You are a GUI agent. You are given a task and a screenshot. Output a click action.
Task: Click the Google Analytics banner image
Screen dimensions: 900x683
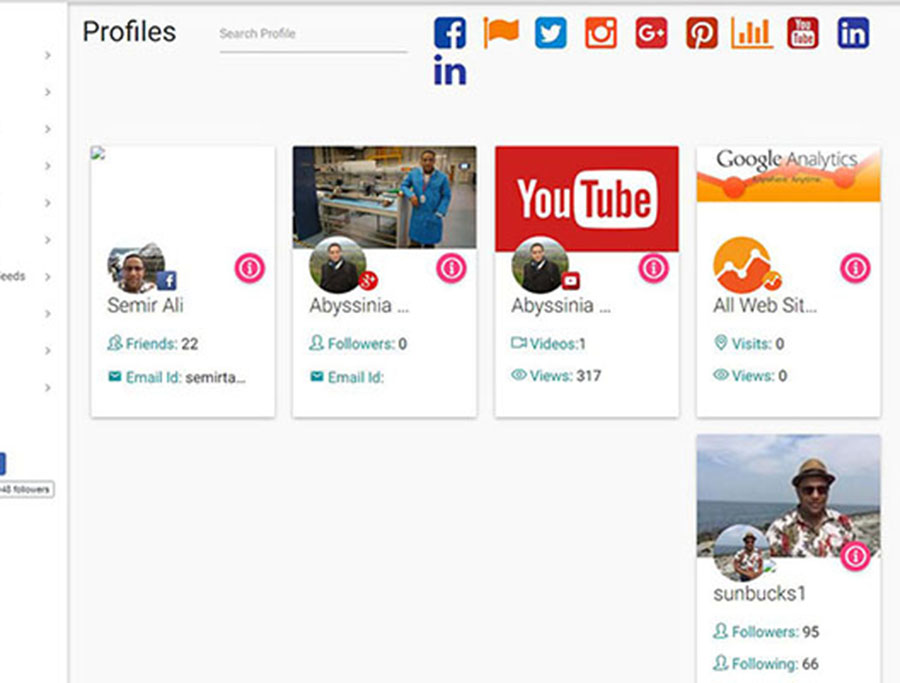[789, 174]
